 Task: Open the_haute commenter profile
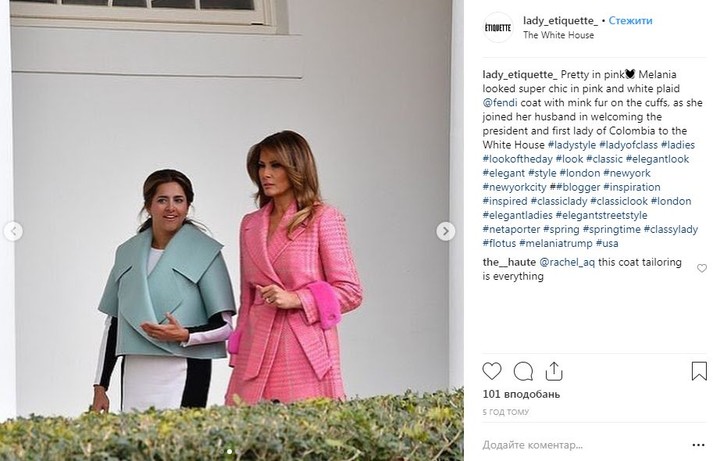click(x=509, y=262)
